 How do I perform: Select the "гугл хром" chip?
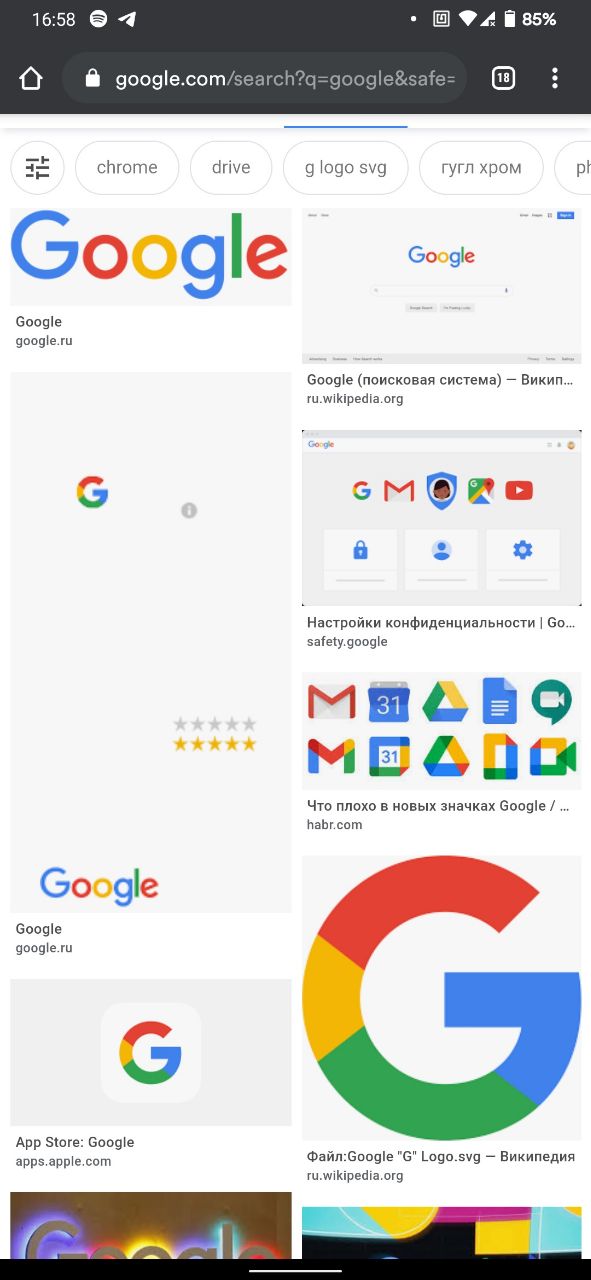click(x=481, y=168)
